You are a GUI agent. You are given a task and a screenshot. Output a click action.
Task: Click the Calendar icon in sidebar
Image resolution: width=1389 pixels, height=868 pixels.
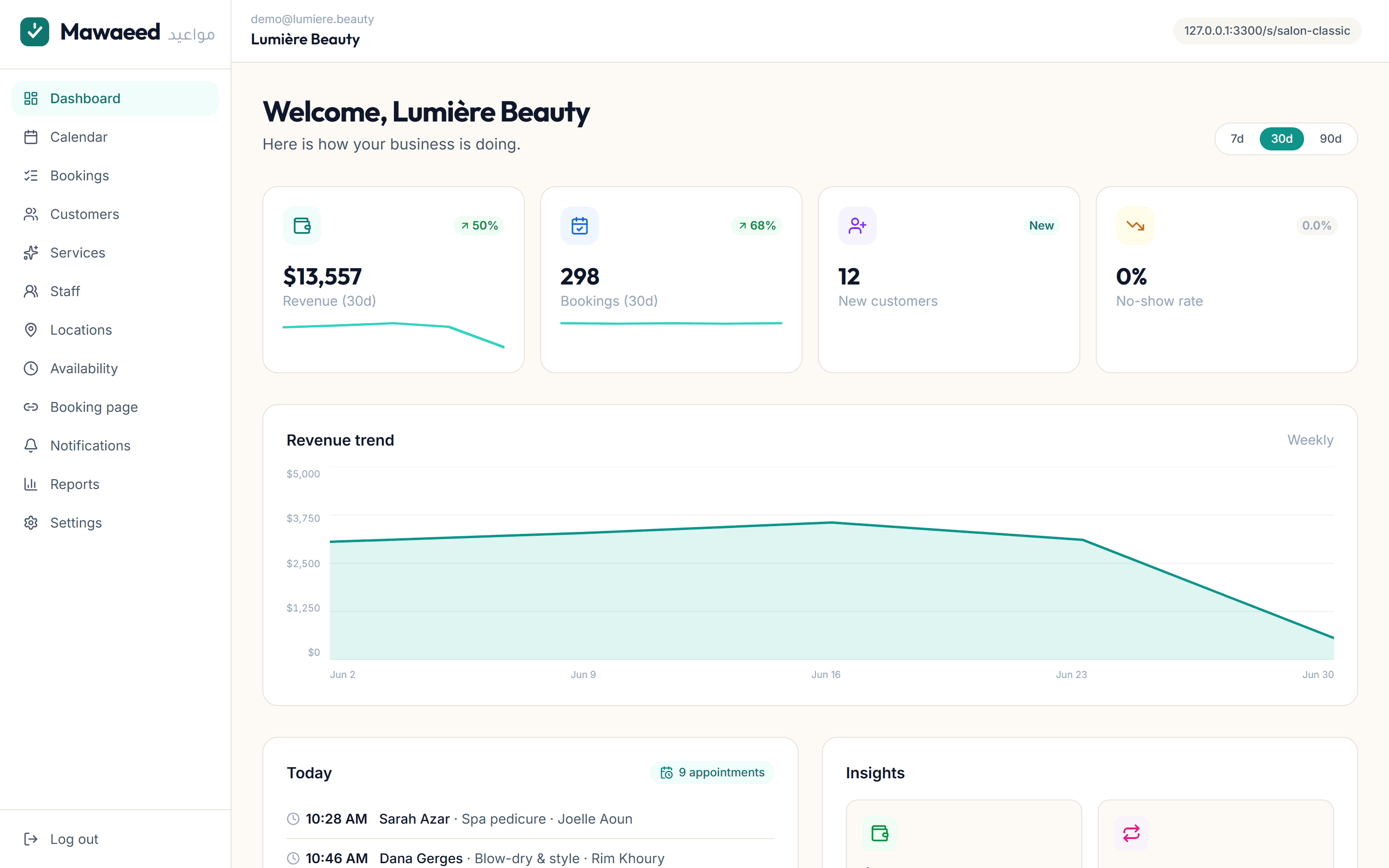[x=31, y=137]
